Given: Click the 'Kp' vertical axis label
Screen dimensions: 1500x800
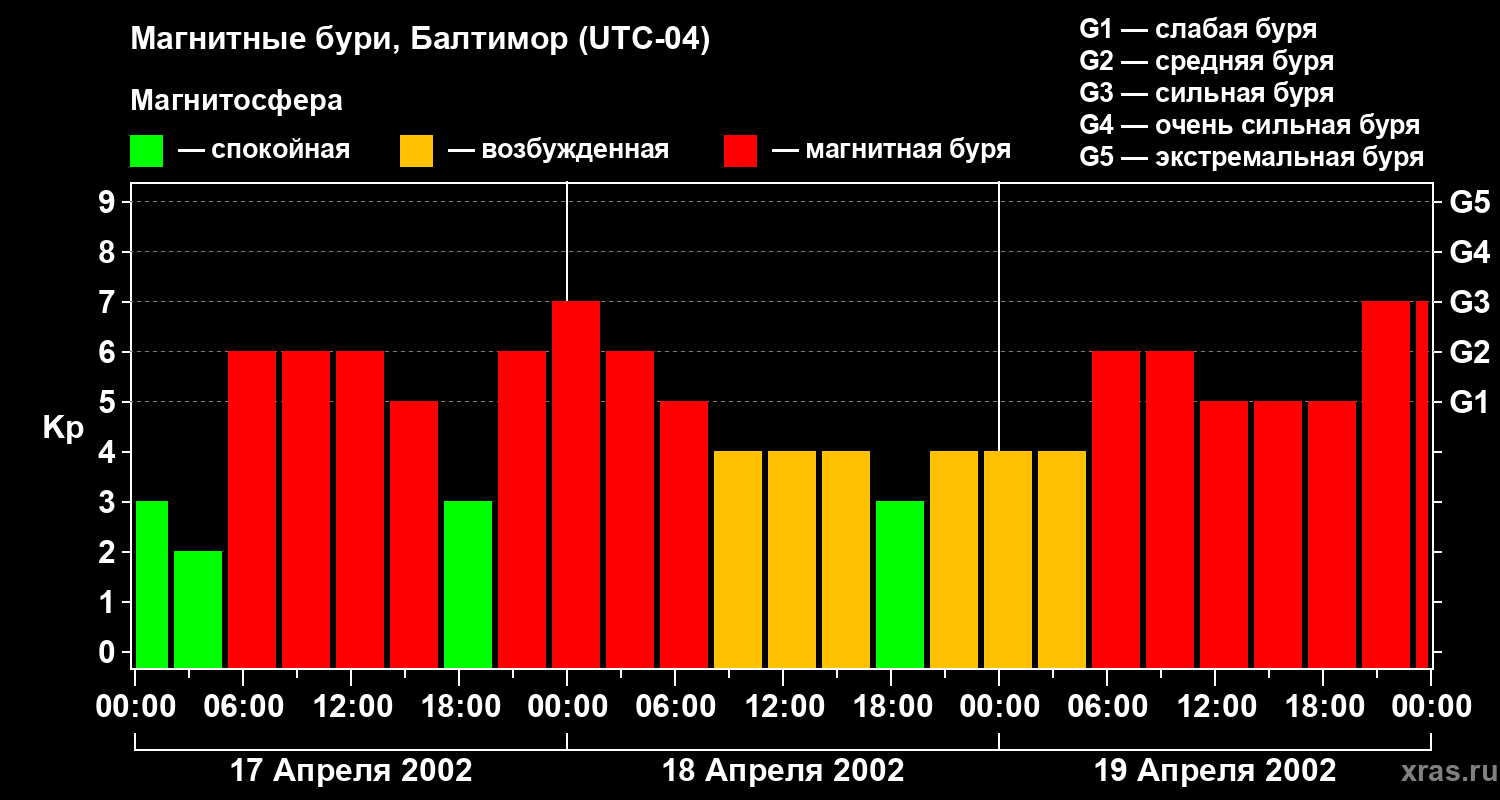Looking at the screenshot, I should pos(63,427).
